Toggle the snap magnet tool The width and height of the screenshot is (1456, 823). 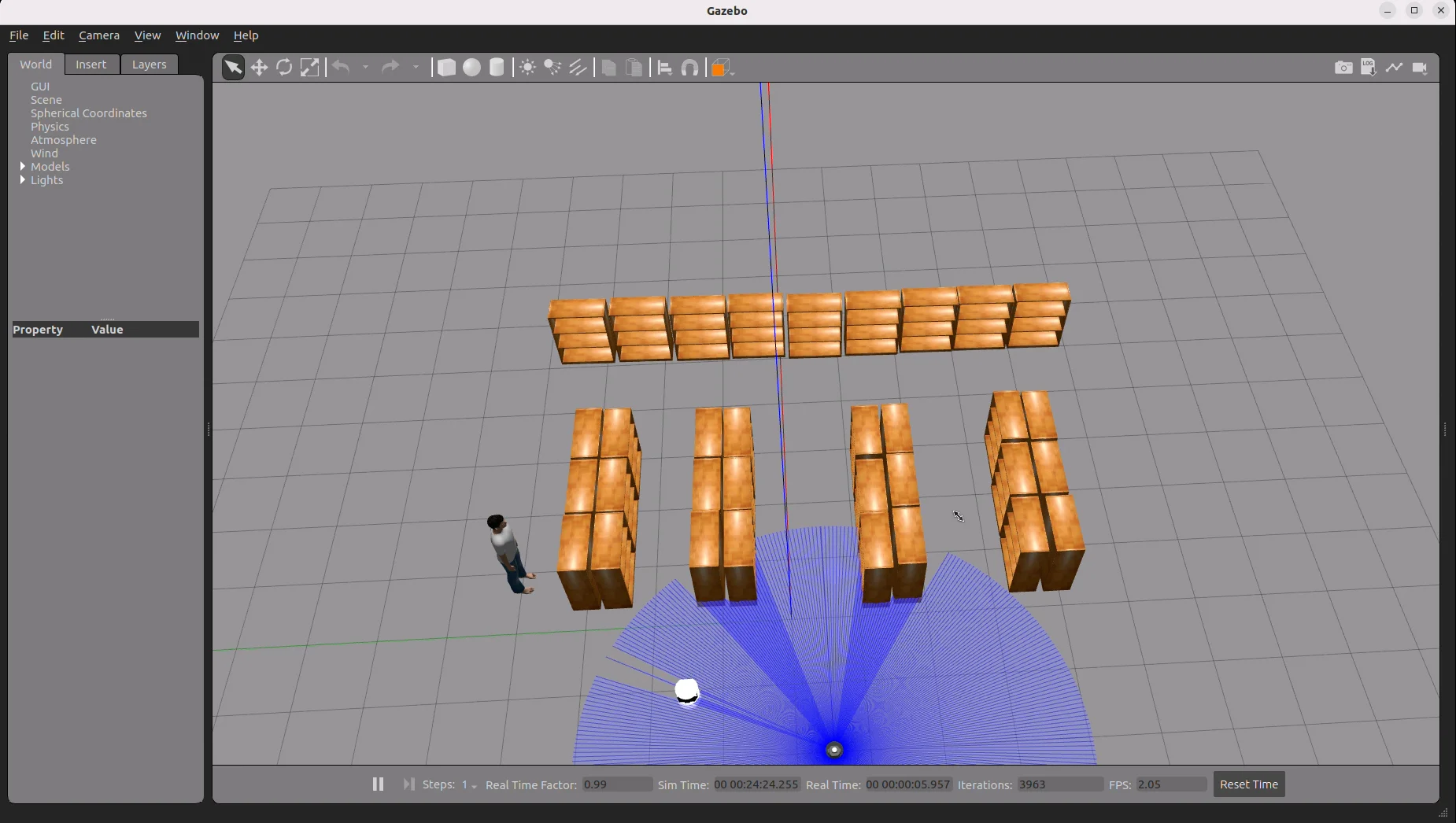(x=690, y=68)
